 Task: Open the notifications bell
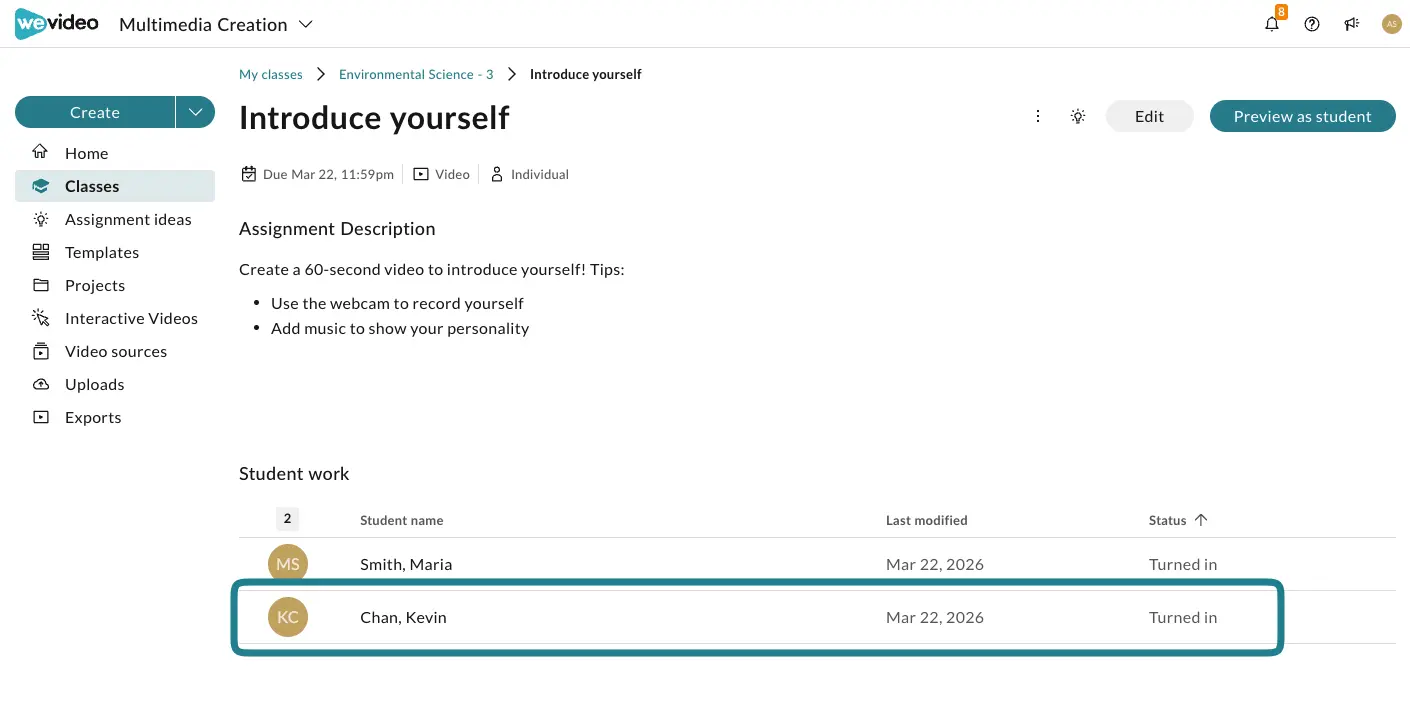pyautogui.click(x=1272, y=24)
